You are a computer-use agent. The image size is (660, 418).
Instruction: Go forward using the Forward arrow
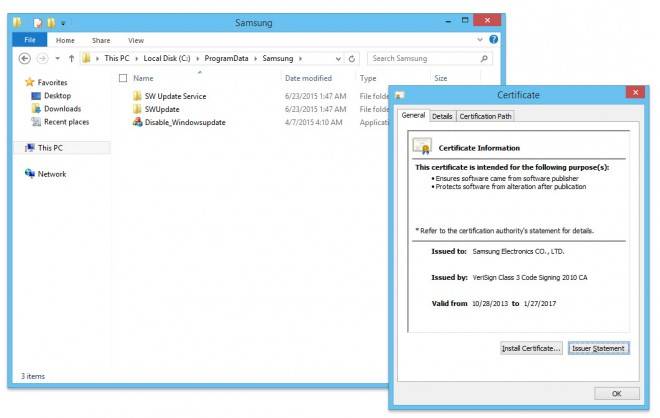43,59
